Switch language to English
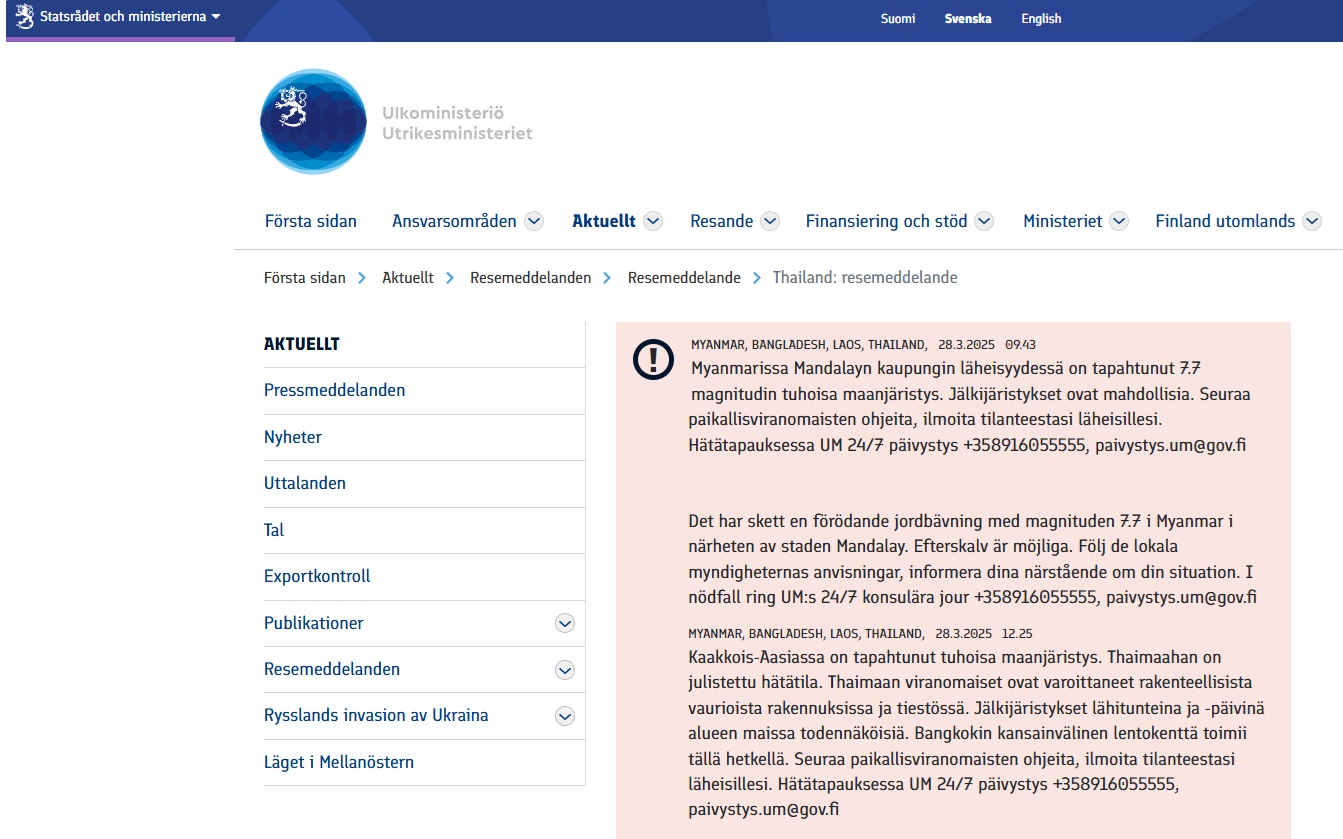1343x839 pixels. (x=1041, y=19)
